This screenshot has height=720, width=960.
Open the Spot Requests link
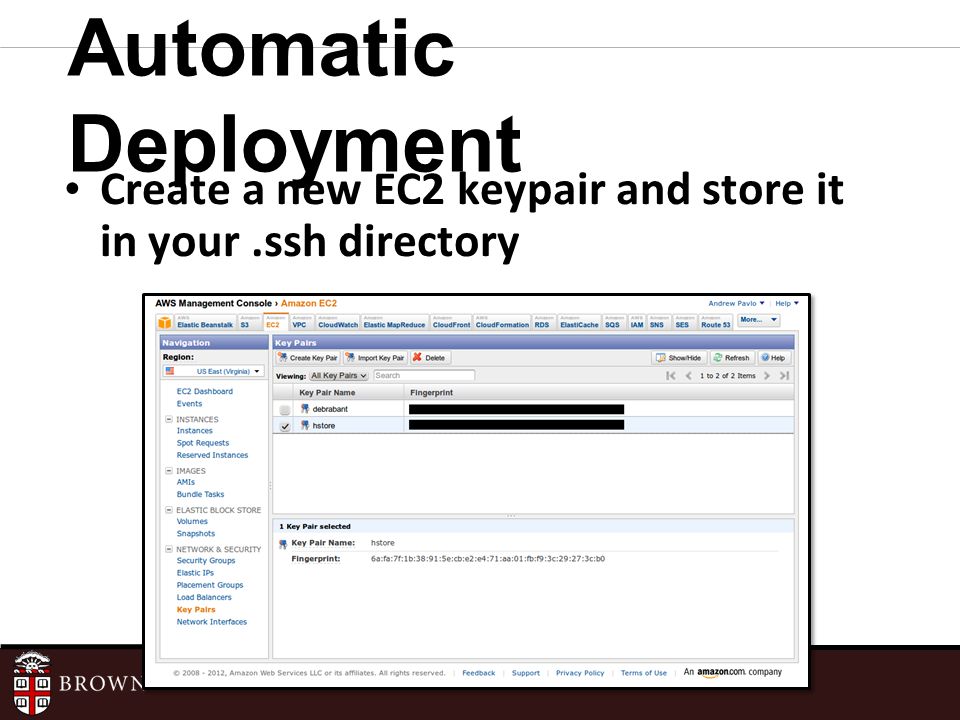coord(203,443)
